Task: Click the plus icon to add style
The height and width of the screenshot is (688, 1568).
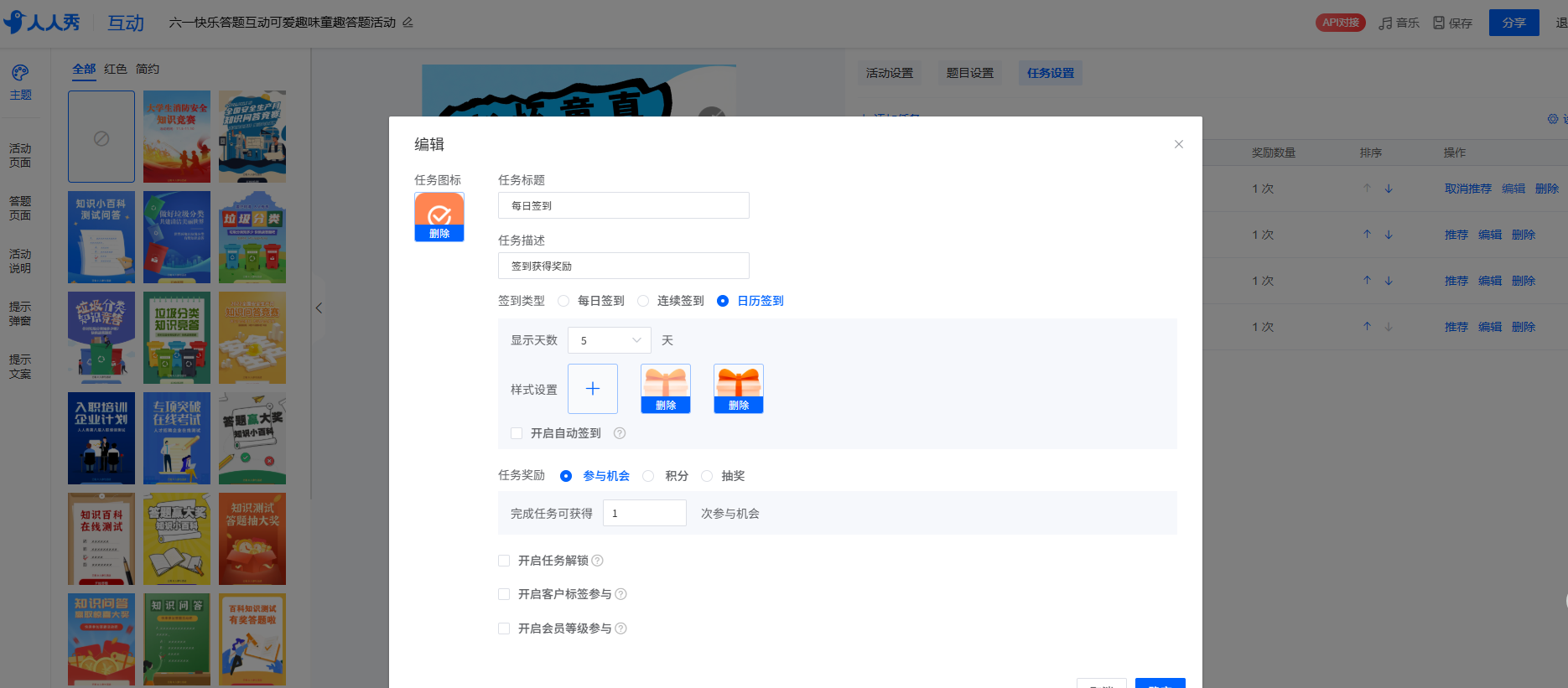Action: pyautogui.click(x=592, y=389)
